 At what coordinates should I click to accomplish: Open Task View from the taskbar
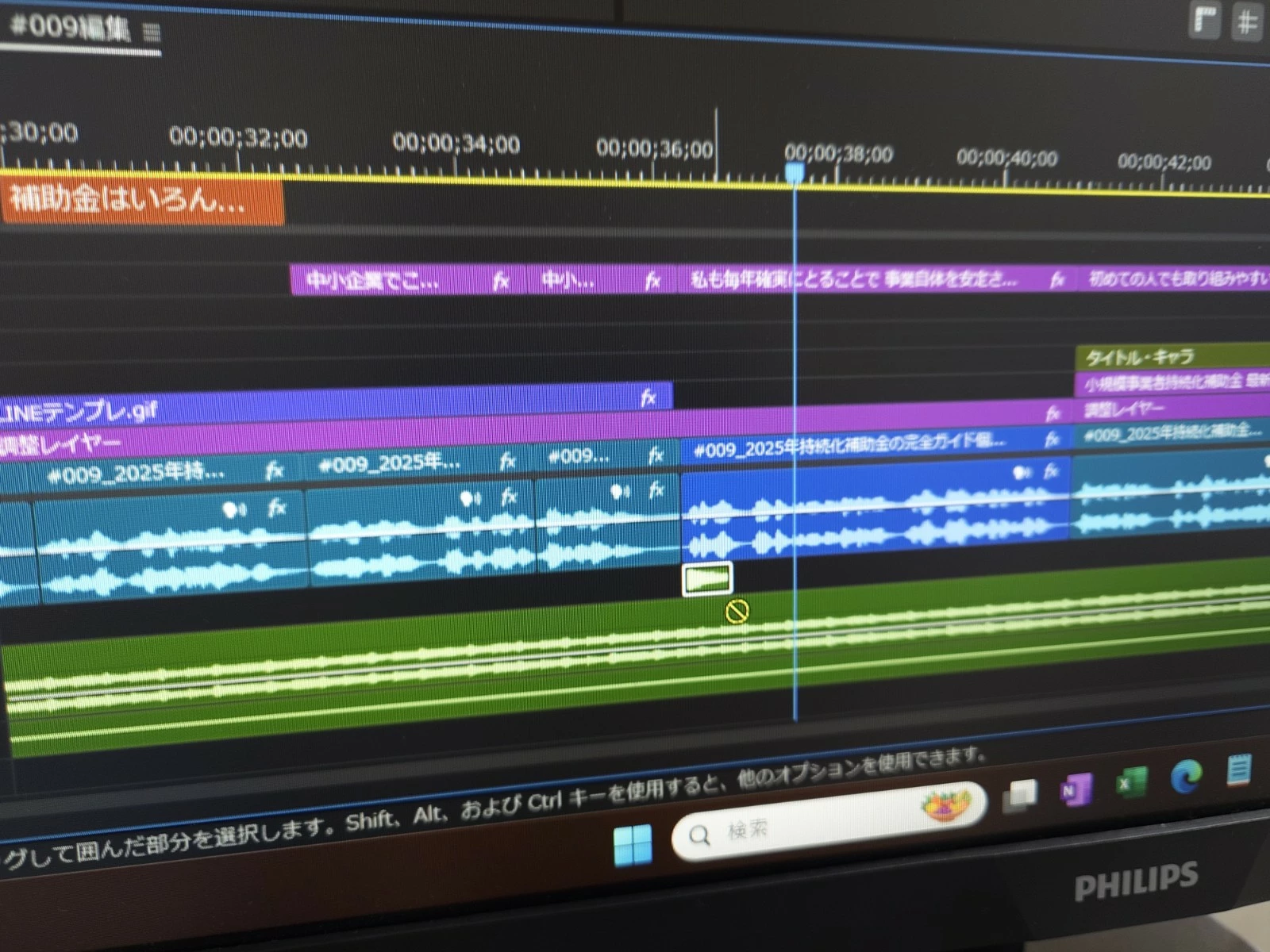[1020, 795]
